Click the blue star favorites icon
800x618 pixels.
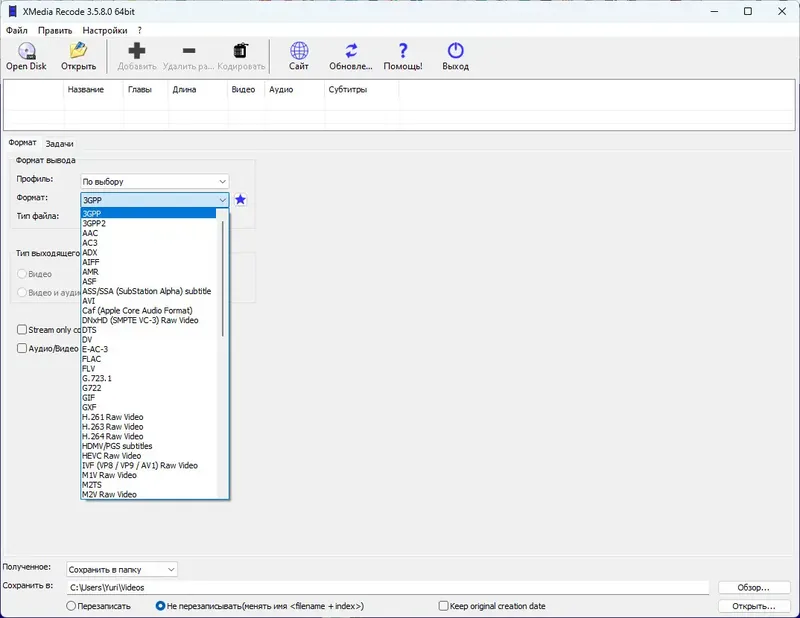click(x=240, y=200)
